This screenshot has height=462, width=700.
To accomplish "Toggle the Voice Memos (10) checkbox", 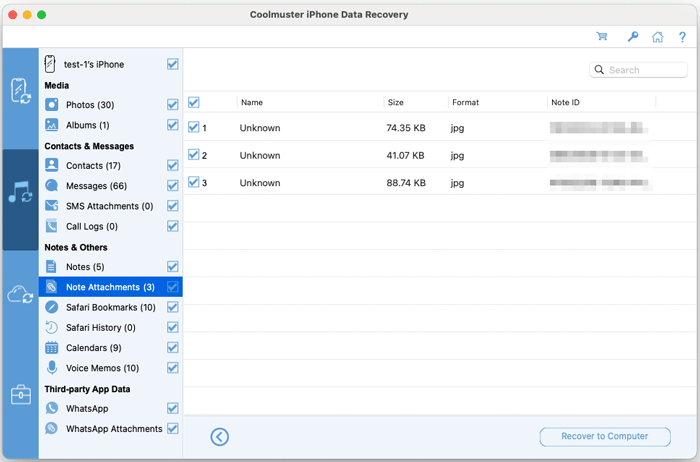I will coord(173,368).
